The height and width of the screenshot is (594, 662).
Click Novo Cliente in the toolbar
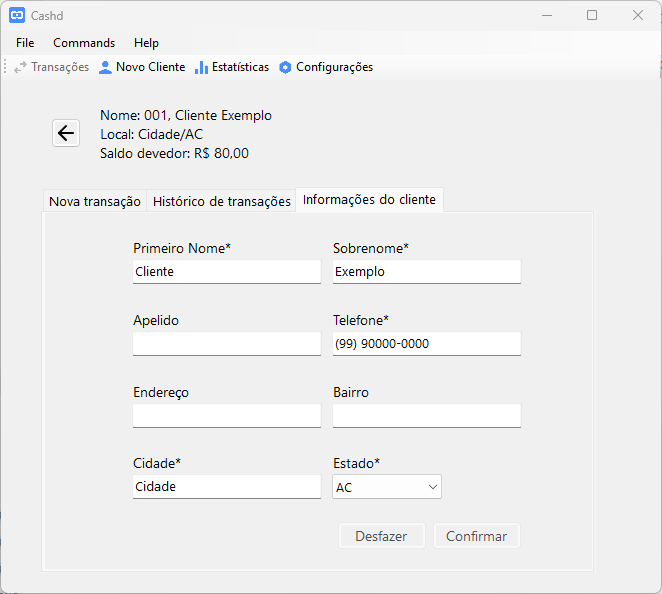point(142,67)
